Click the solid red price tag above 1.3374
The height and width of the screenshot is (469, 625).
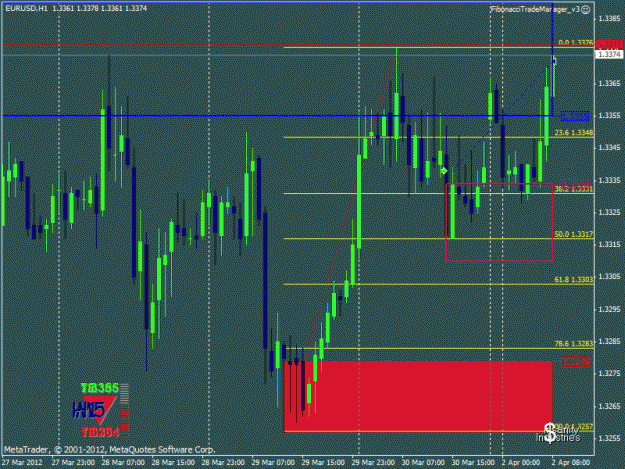[x=609, y=44]
